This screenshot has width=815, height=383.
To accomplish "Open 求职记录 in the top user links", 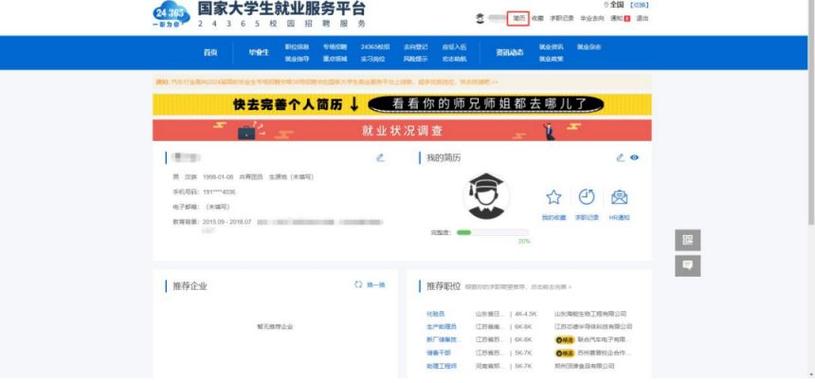I will [562, 18].
